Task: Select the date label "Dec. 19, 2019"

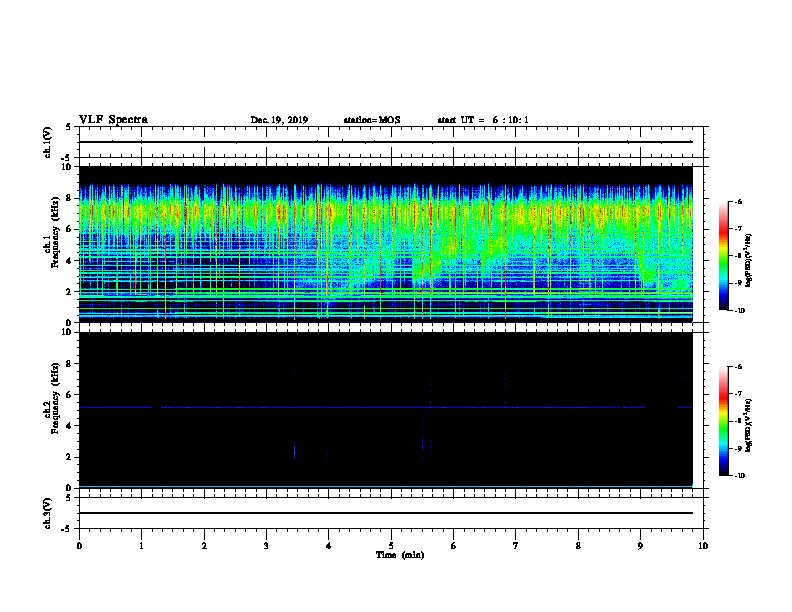Action: tap(279, 120)
